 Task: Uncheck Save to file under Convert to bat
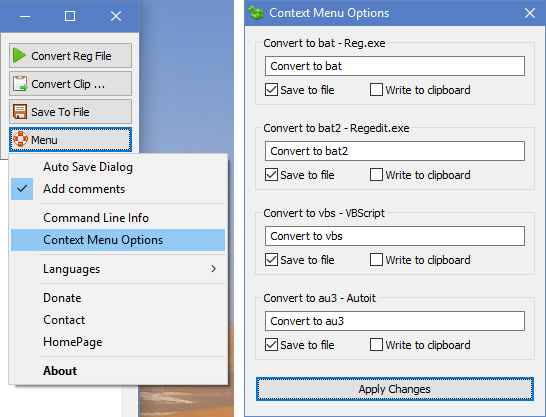(x=271, y=90)
